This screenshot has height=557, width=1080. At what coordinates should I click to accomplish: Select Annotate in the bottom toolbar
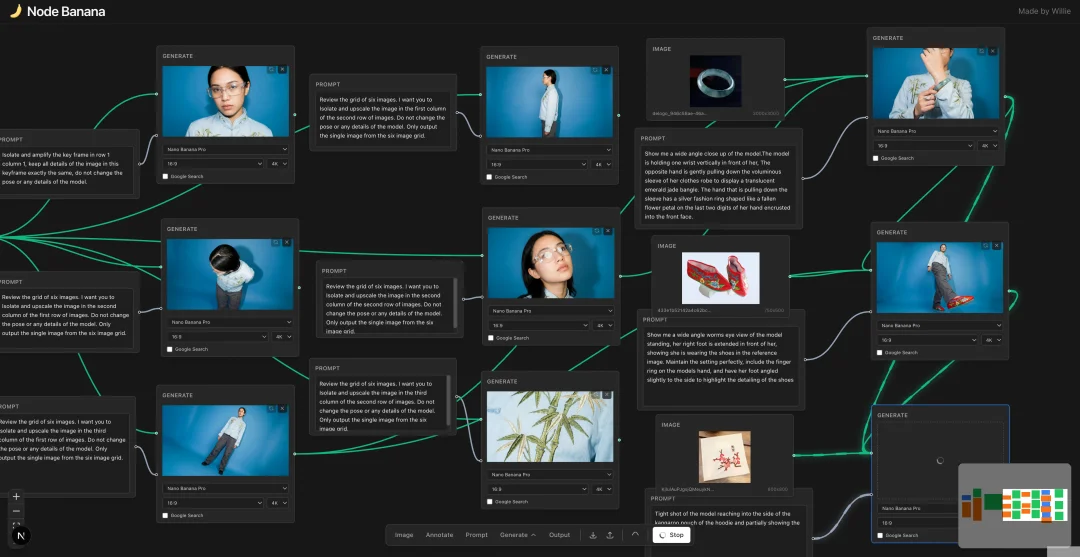(439, 535)
